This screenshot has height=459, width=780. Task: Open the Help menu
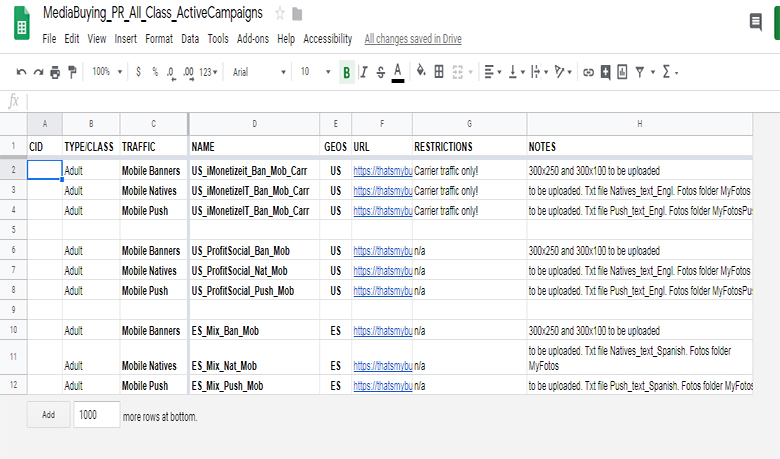pyautogui.click(x=286, y=39)
